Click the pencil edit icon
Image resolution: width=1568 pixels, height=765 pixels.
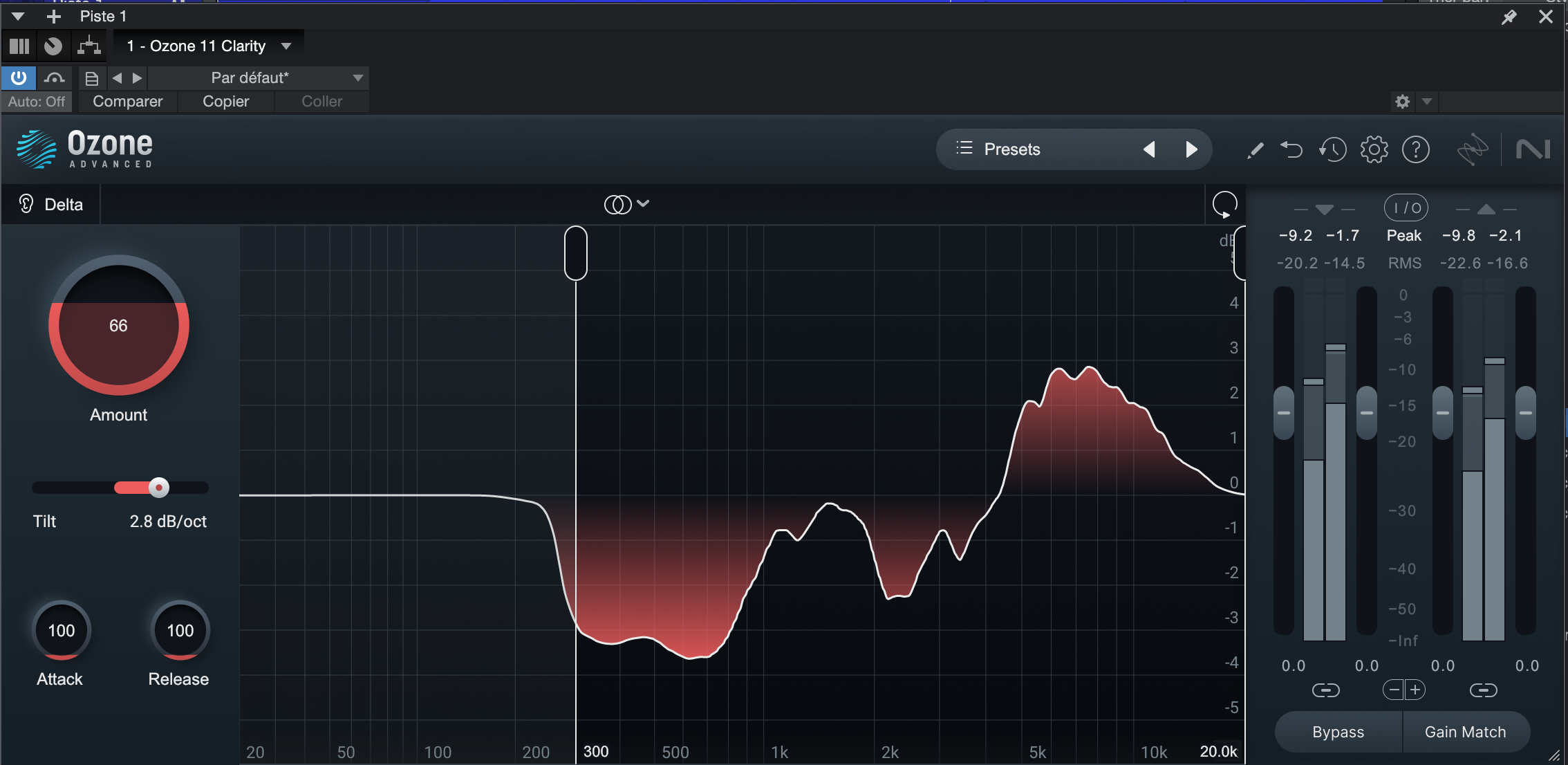point(1255,149)
